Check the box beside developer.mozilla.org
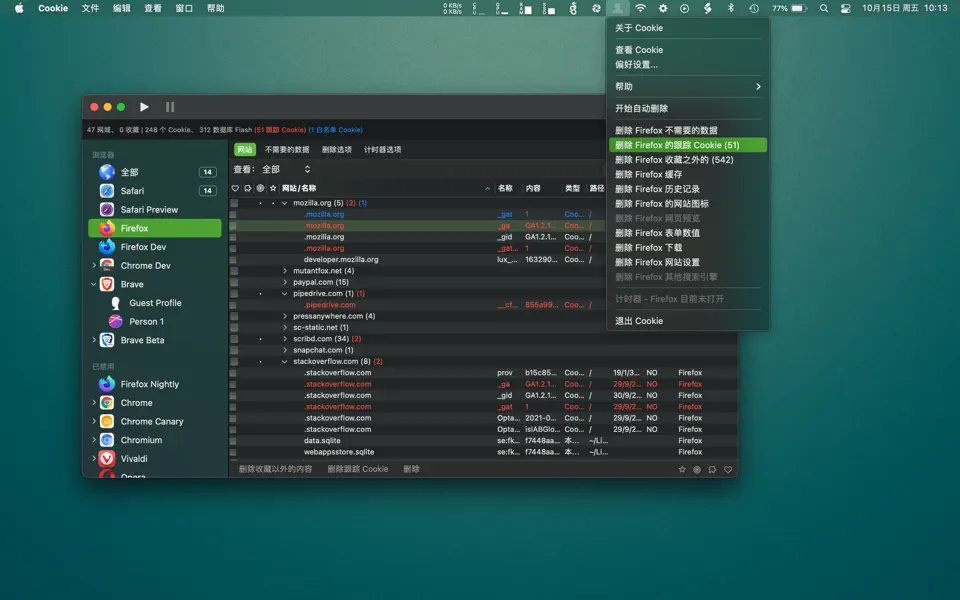 (x=234, y=259)
